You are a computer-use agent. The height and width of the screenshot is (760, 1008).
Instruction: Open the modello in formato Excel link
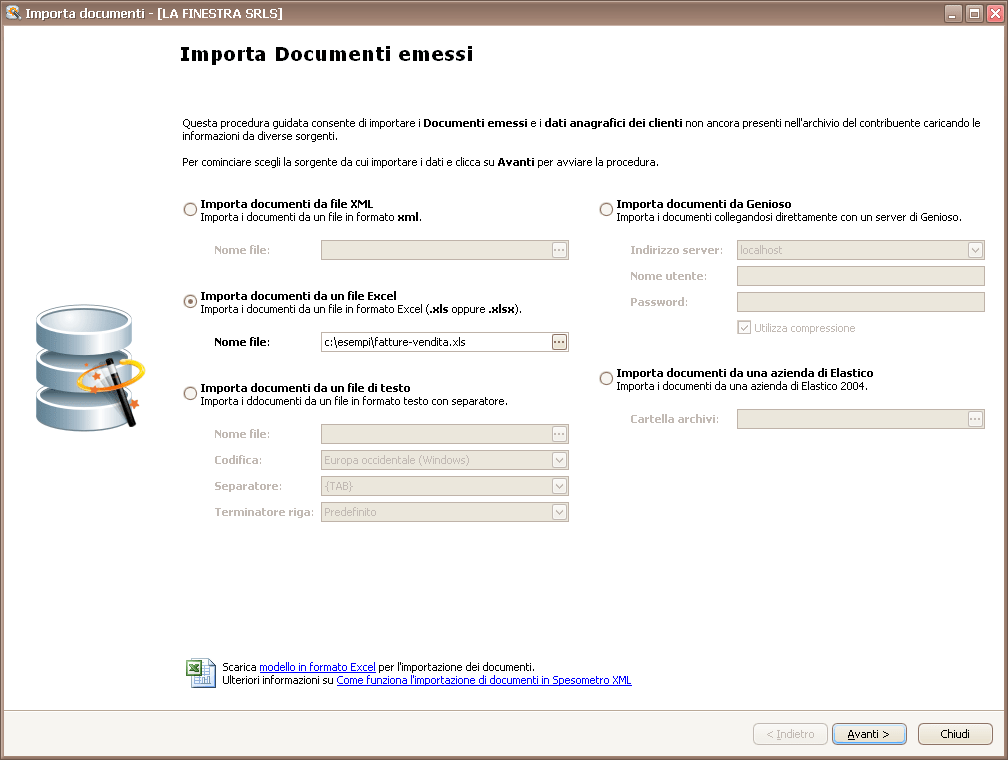click(x=317, y=666)
